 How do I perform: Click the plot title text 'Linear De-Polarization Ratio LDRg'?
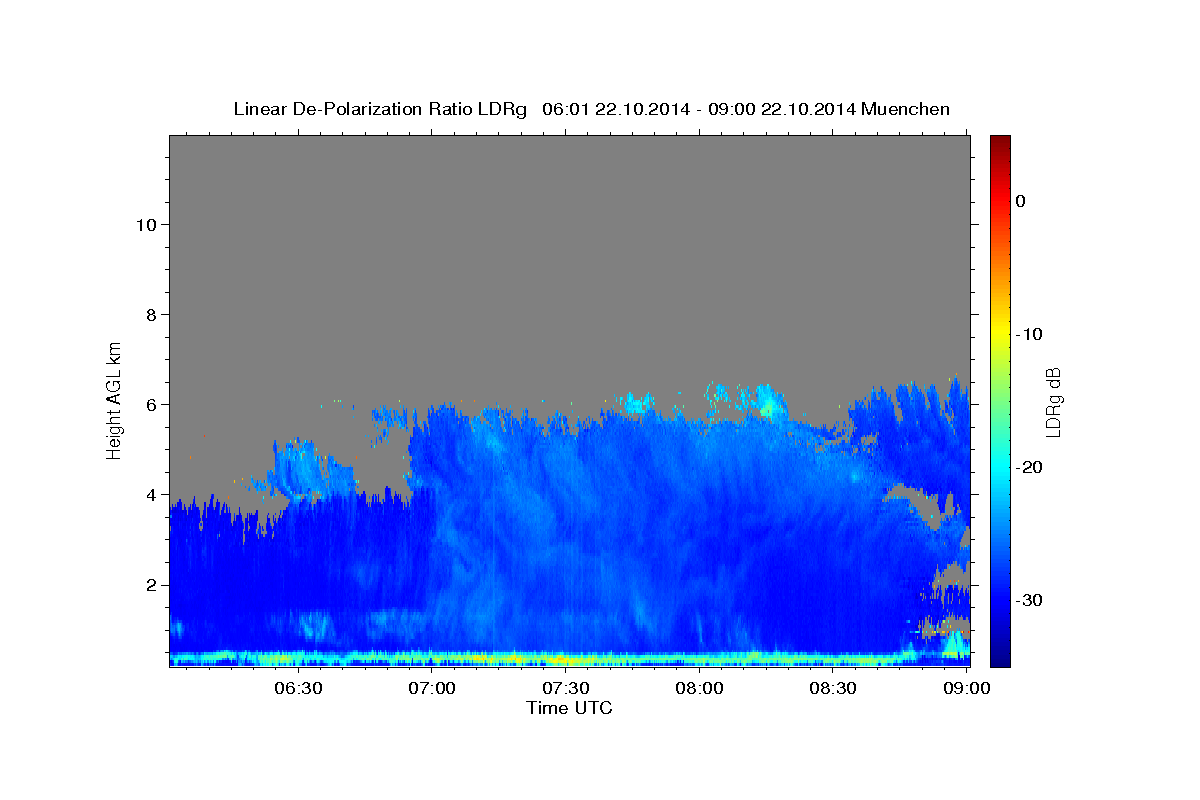(380, 109)
